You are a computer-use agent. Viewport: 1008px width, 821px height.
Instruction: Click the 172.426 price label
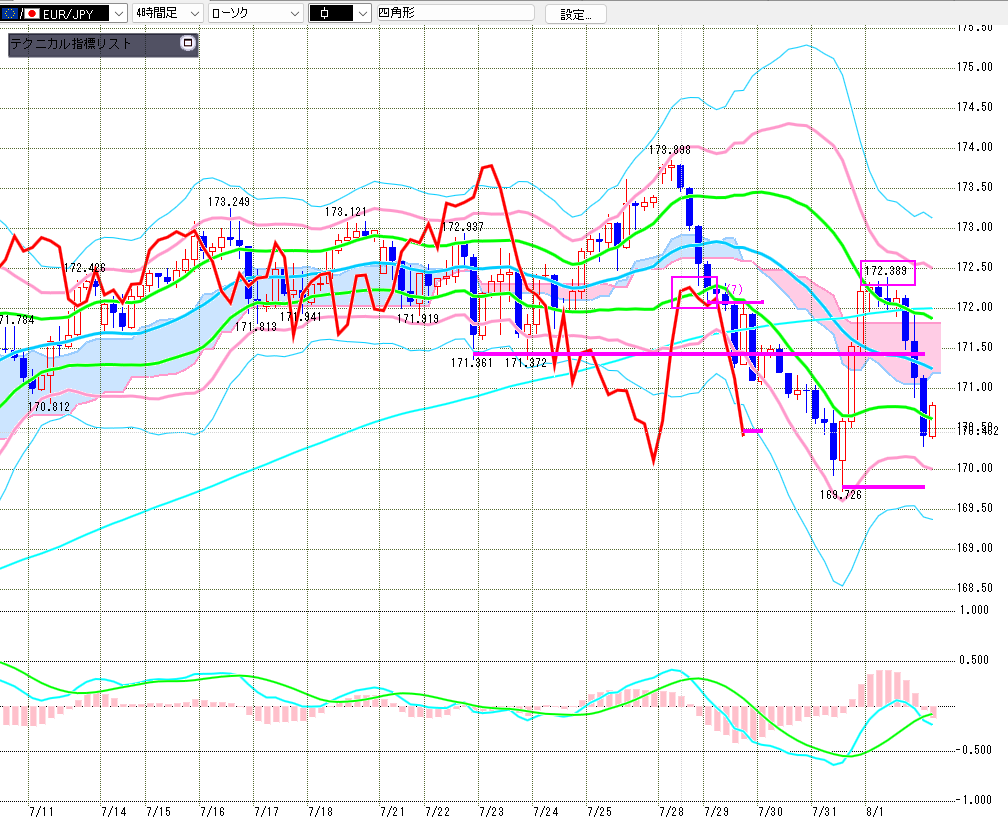tap(84, 267)
